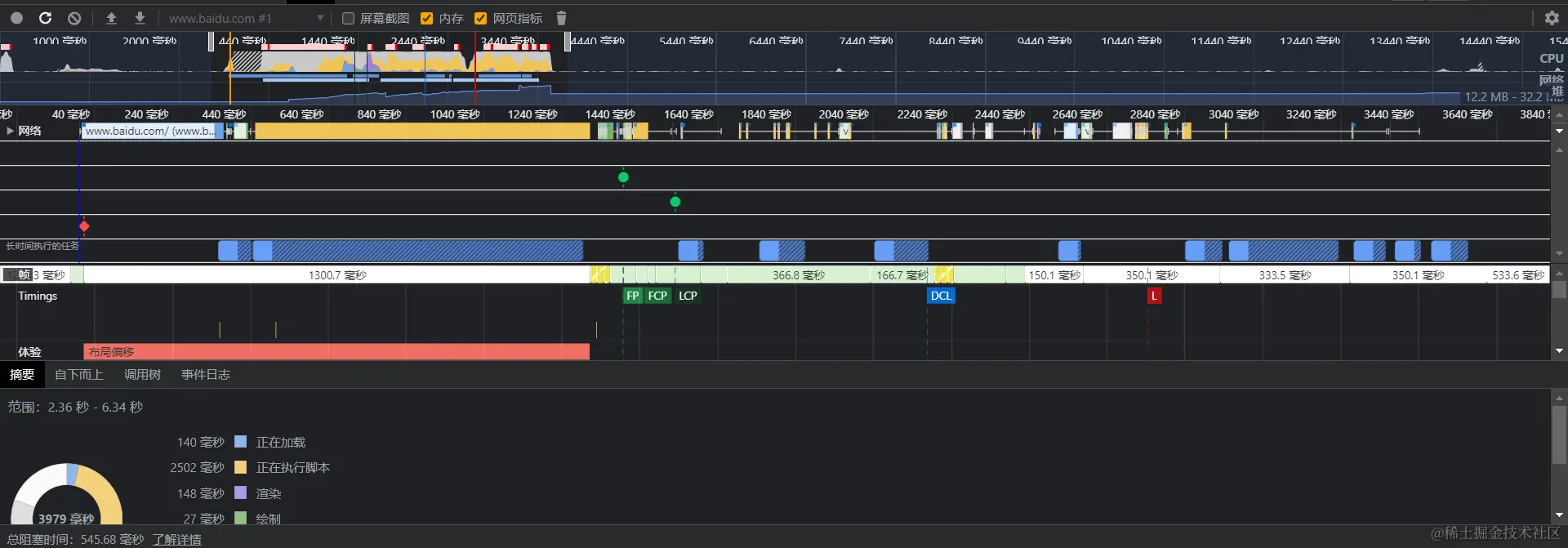Select the 1300.7 毫秒 frame
The width and height of the screenshot is (1568, 548).
click(336, 275)
